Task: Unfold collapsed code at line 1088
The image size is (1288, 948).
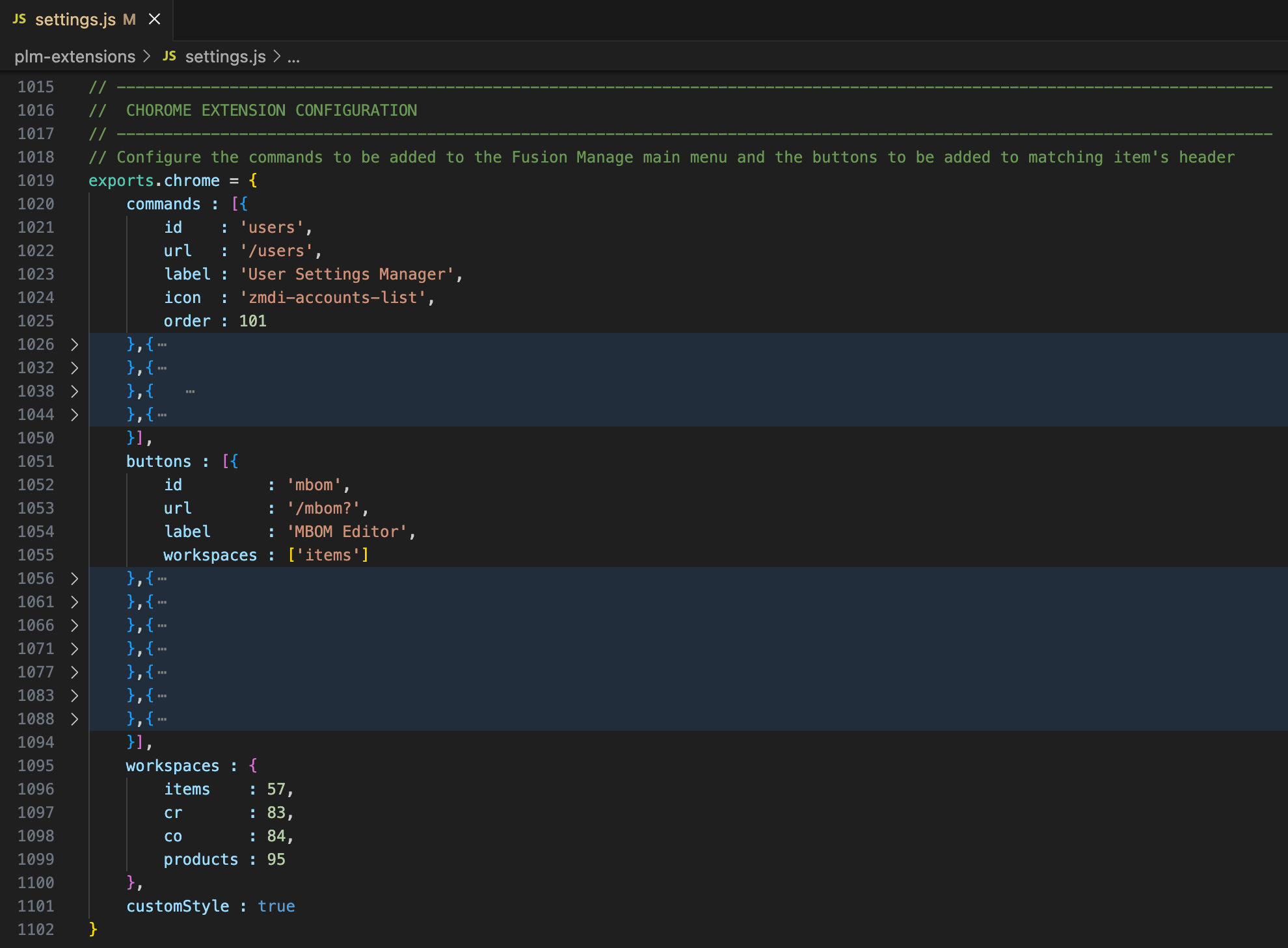Action: [74, 719]
